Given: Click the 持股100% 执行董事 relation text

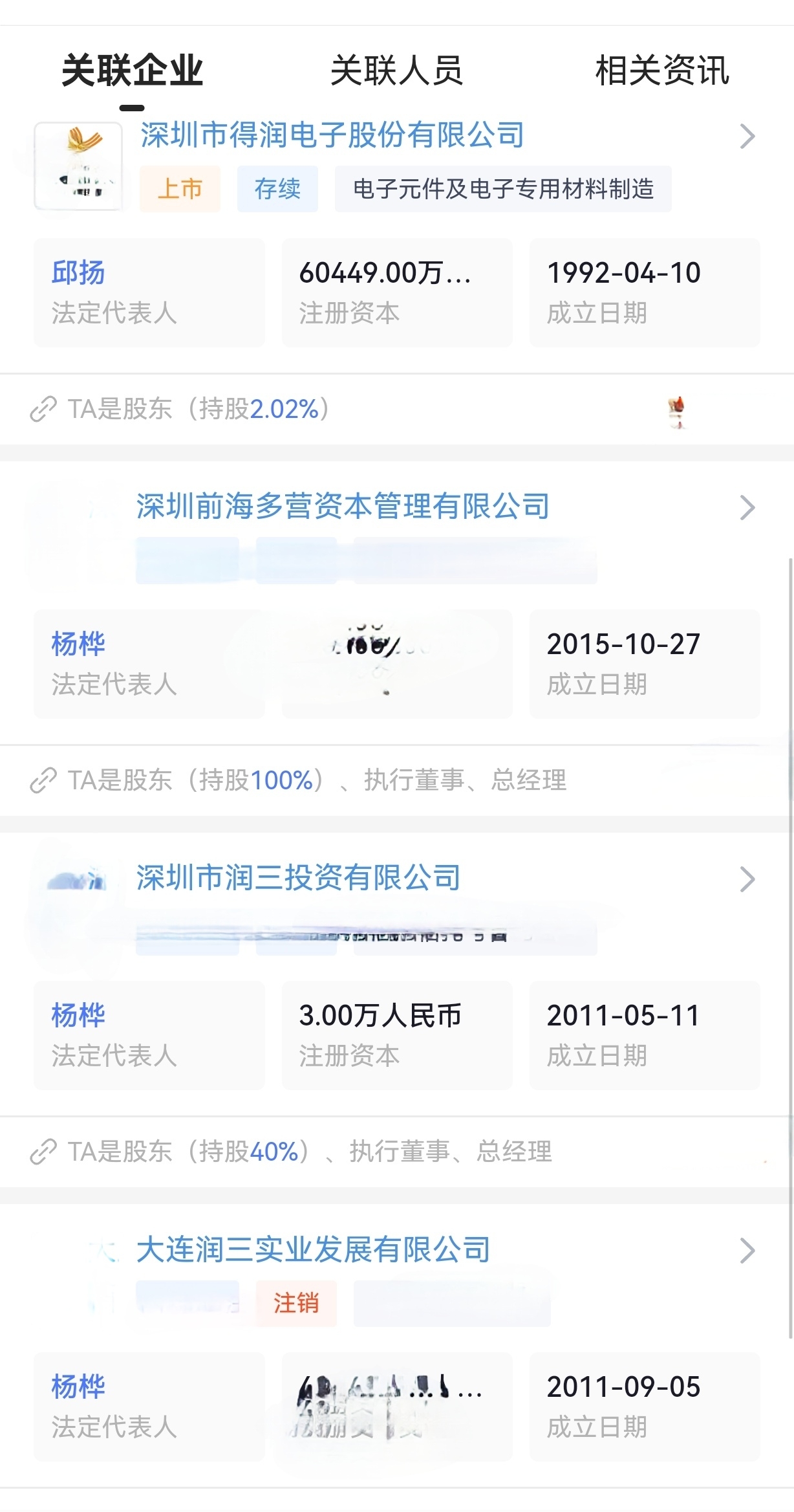Looking at the screenshot, I should click(x=317, y=780).
